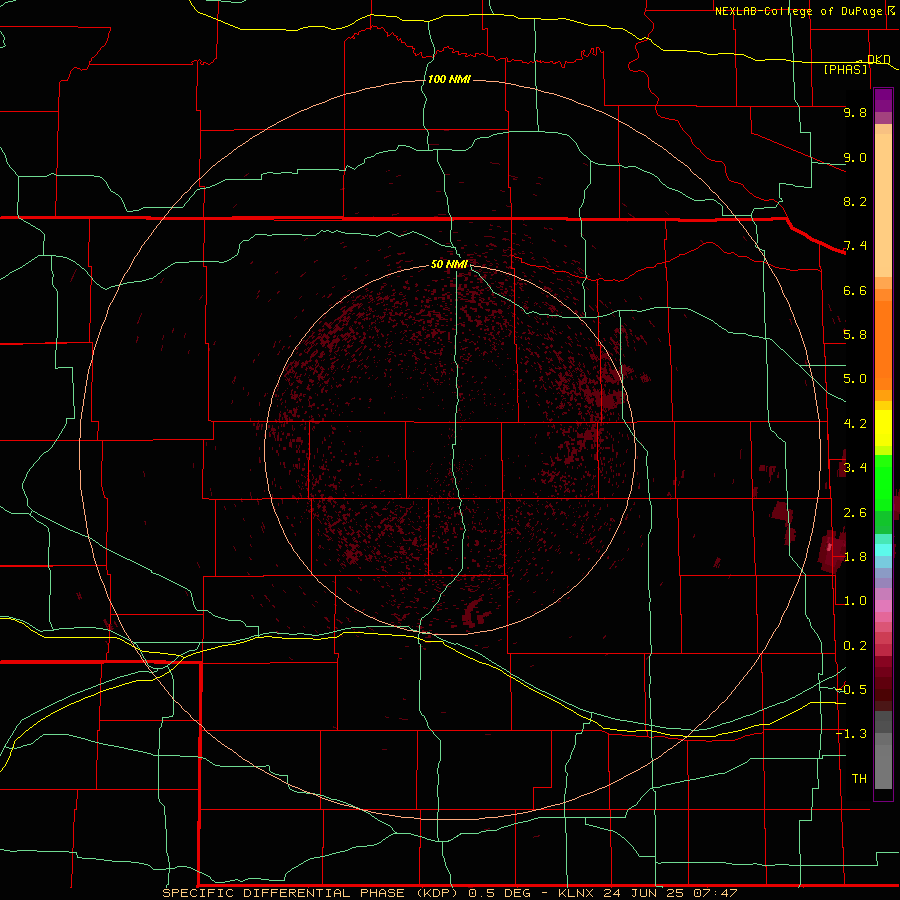The width and height of the screenshot is (900, 900).
Task: Click the Specific Differential Phase KLNX caption
Action: pos(449,893)
